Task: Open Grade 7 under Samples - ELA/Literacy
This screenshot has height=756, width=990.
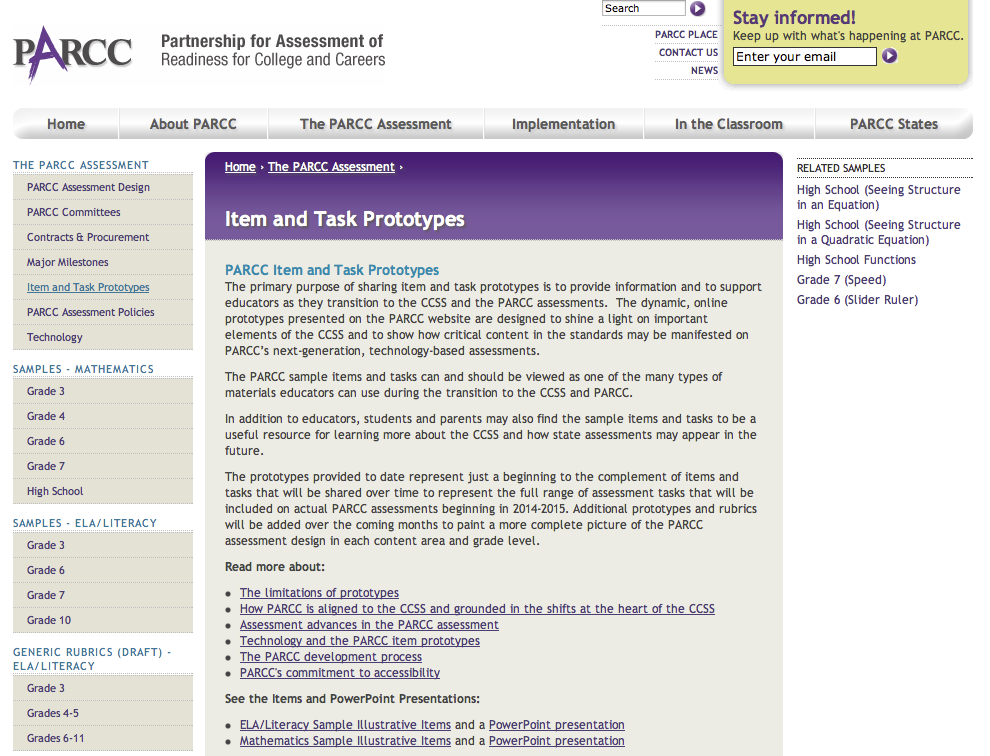Action: pyautogui.click(x=103, y=595)
